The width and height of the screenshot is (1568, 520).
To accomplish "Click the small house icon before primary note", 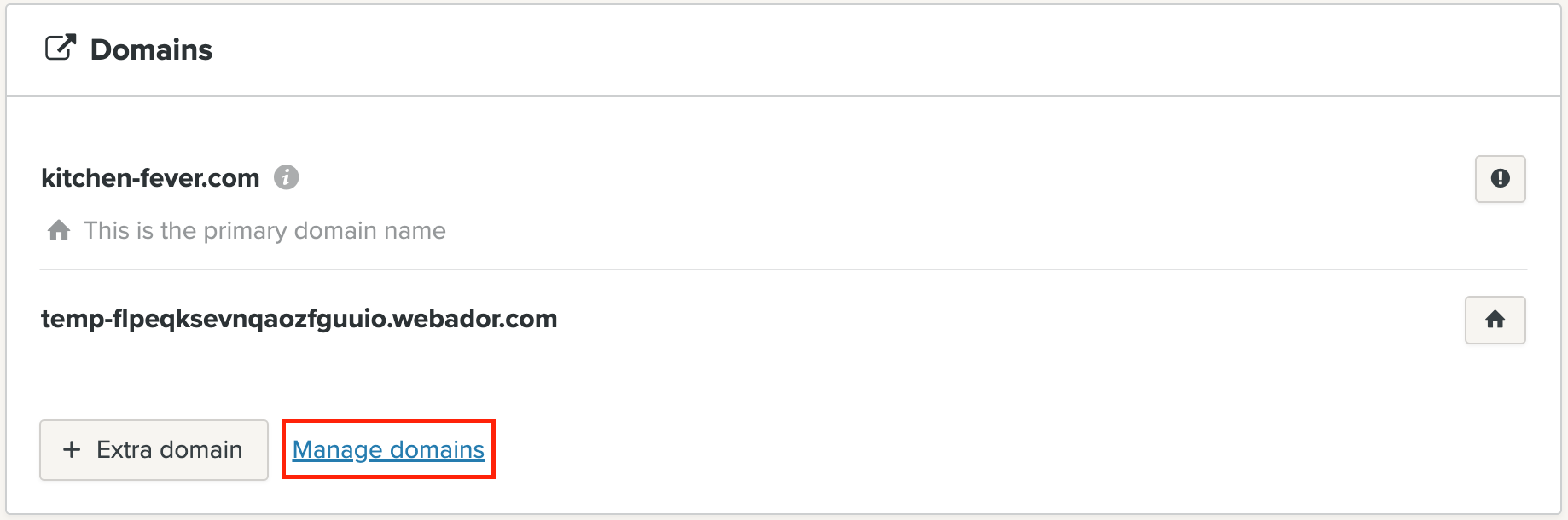I will (x=59, y=230).
